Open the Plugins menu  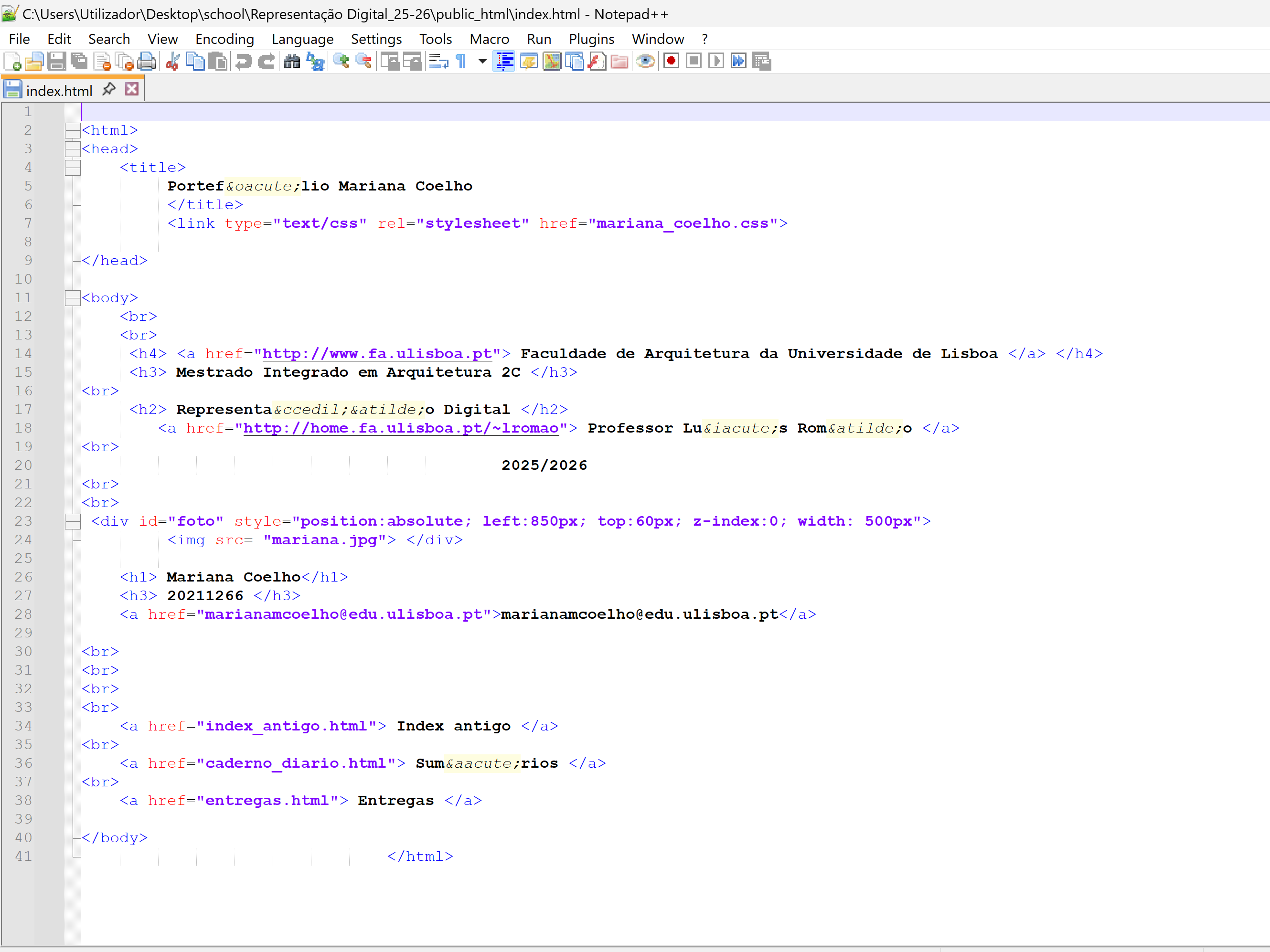click(x=591, y=39)
